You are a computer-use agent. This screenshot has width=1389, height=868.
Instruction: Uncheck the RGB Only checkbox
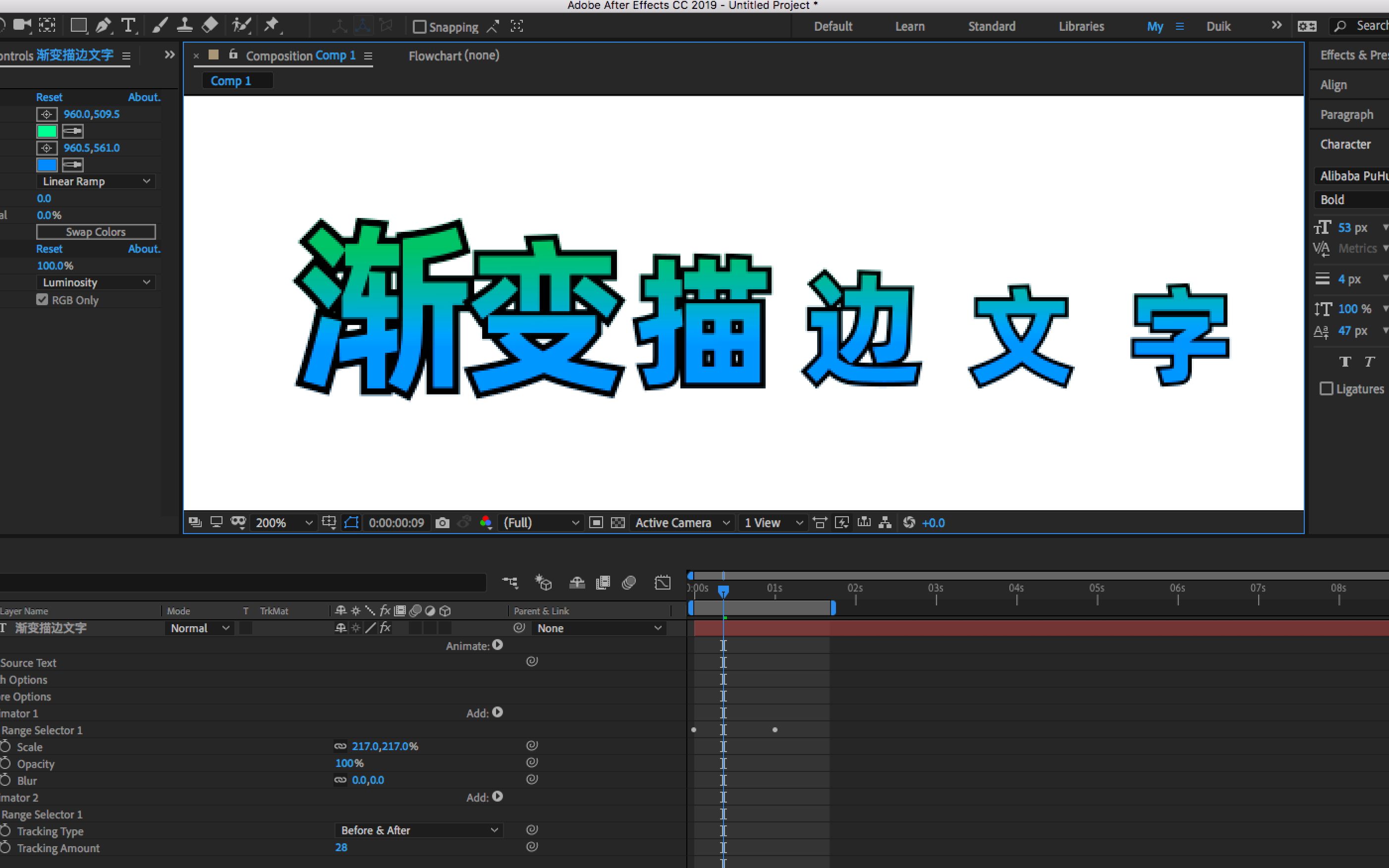coord(42,300)
